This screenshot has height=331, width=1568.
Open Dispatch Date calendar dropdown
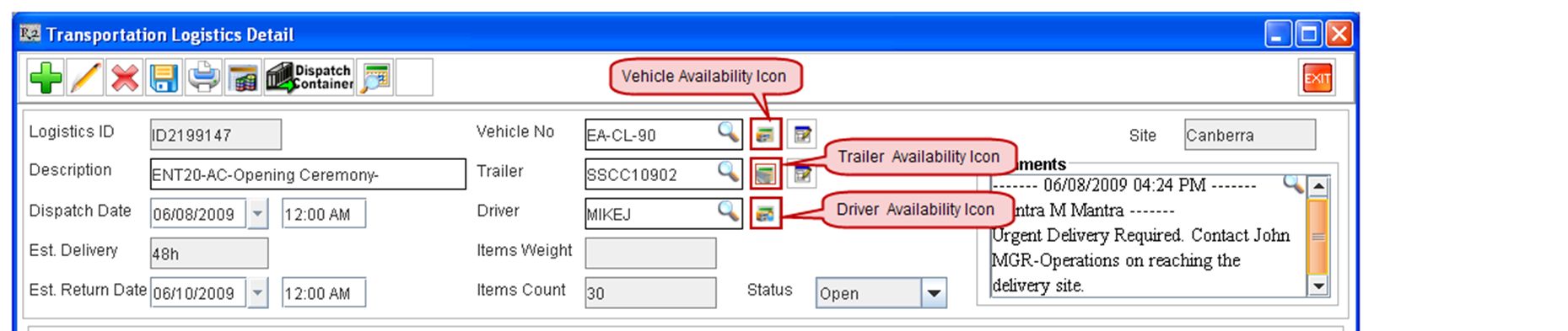point(257,214)
